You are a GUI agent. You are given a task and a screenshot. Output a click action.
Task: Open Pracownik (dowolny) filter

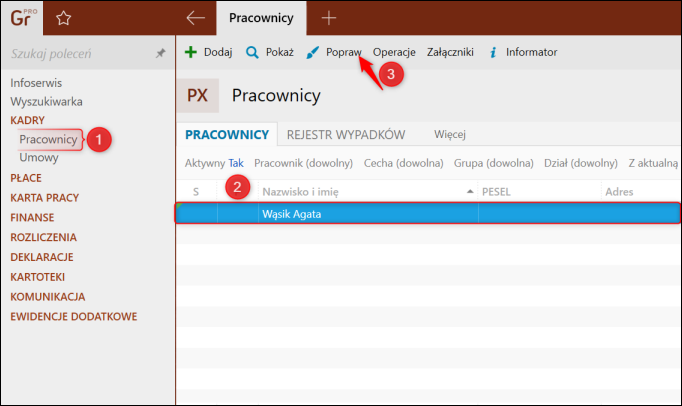[304, 163]
